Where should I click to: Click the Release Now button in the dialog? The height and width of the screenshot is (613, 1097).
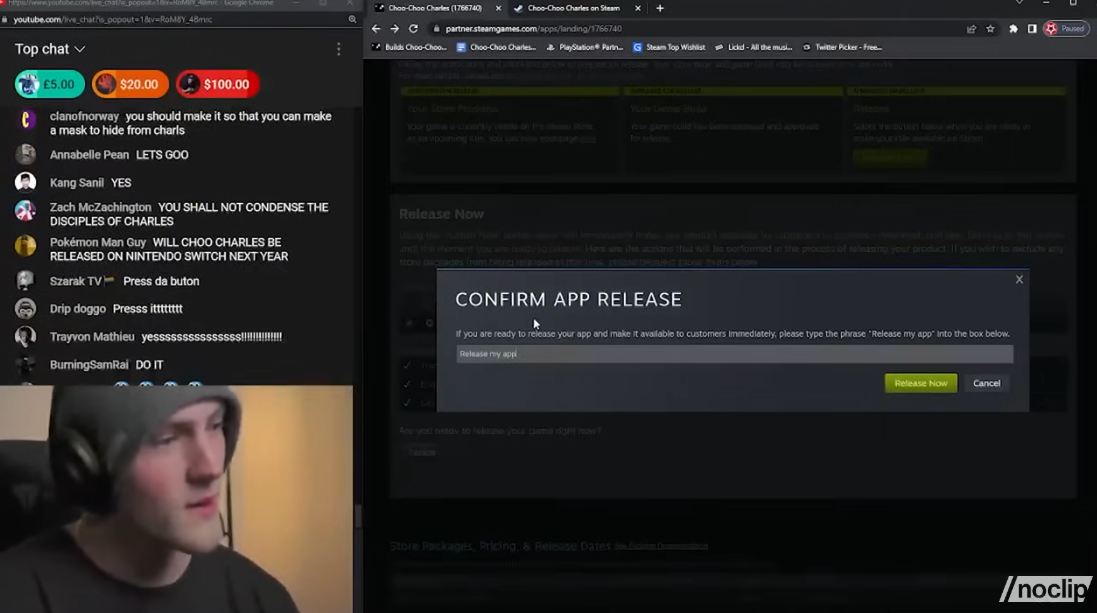coord(920,383)
